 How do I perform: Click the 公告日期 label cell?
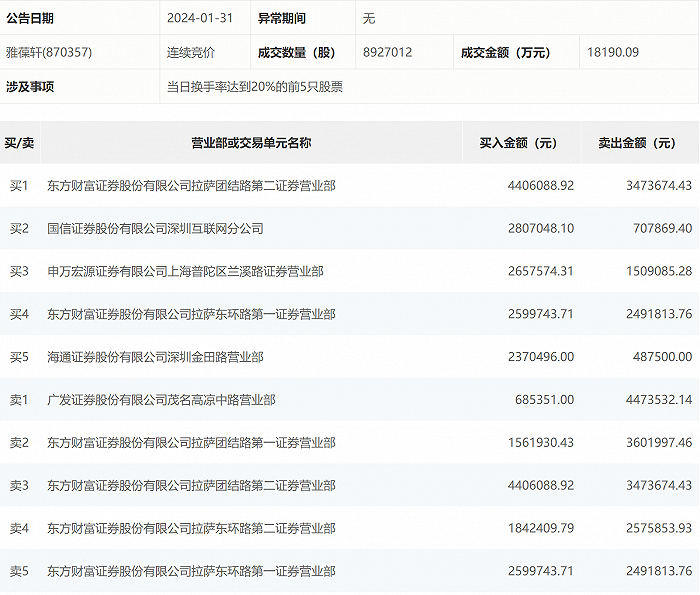click(30, 18)
